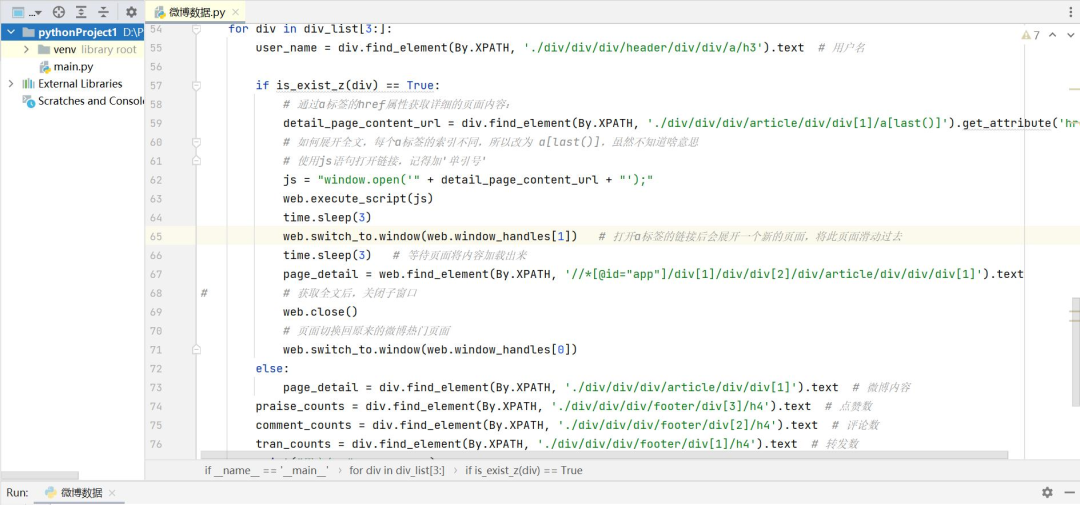Viewport: 1080px width, 505px height.
Task: Select the 微博数据 tab in Run panel
Action: (x=80, y=493)
